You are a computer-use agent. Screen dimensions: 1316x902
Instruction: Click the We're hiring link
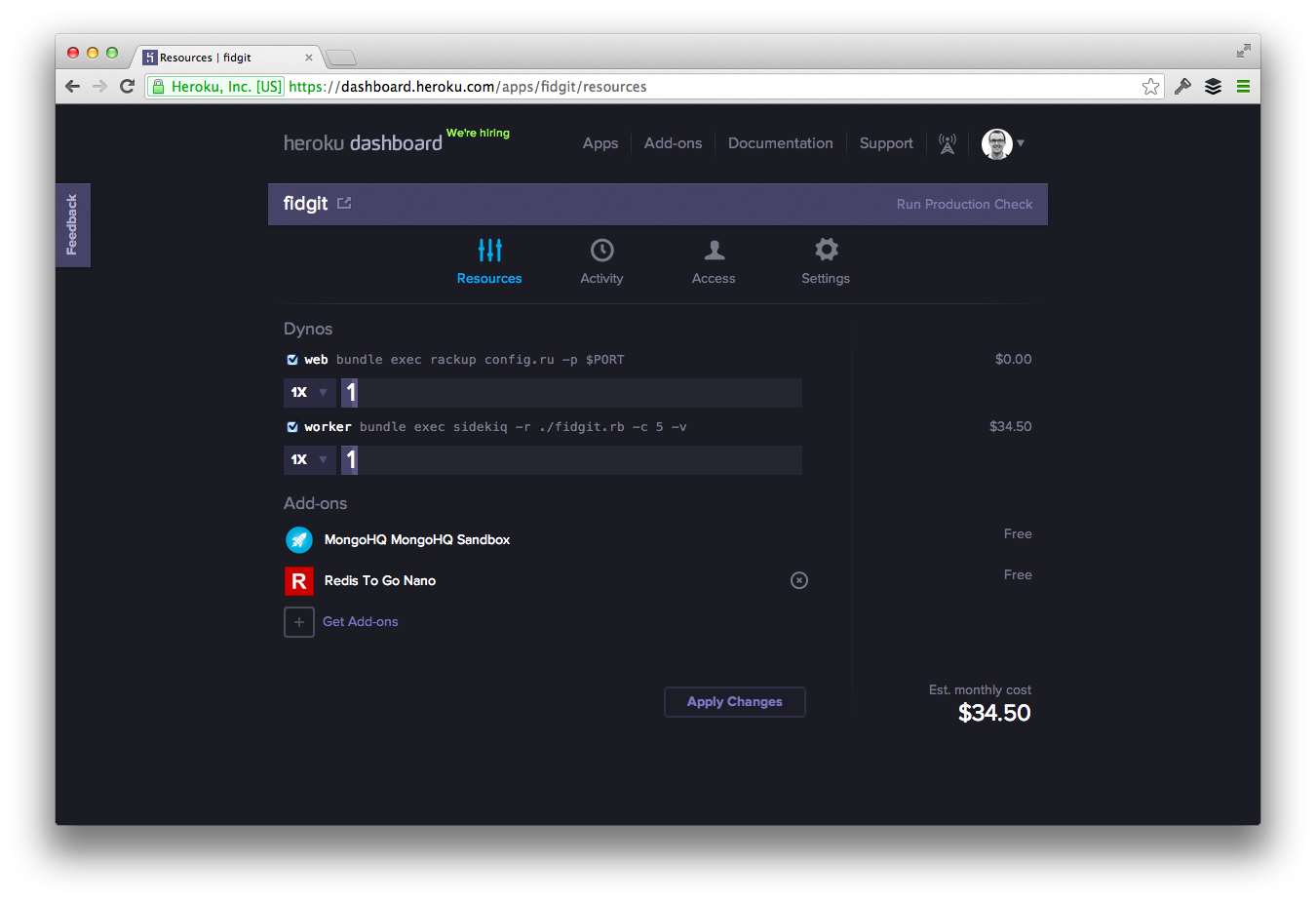click(478, 133)
